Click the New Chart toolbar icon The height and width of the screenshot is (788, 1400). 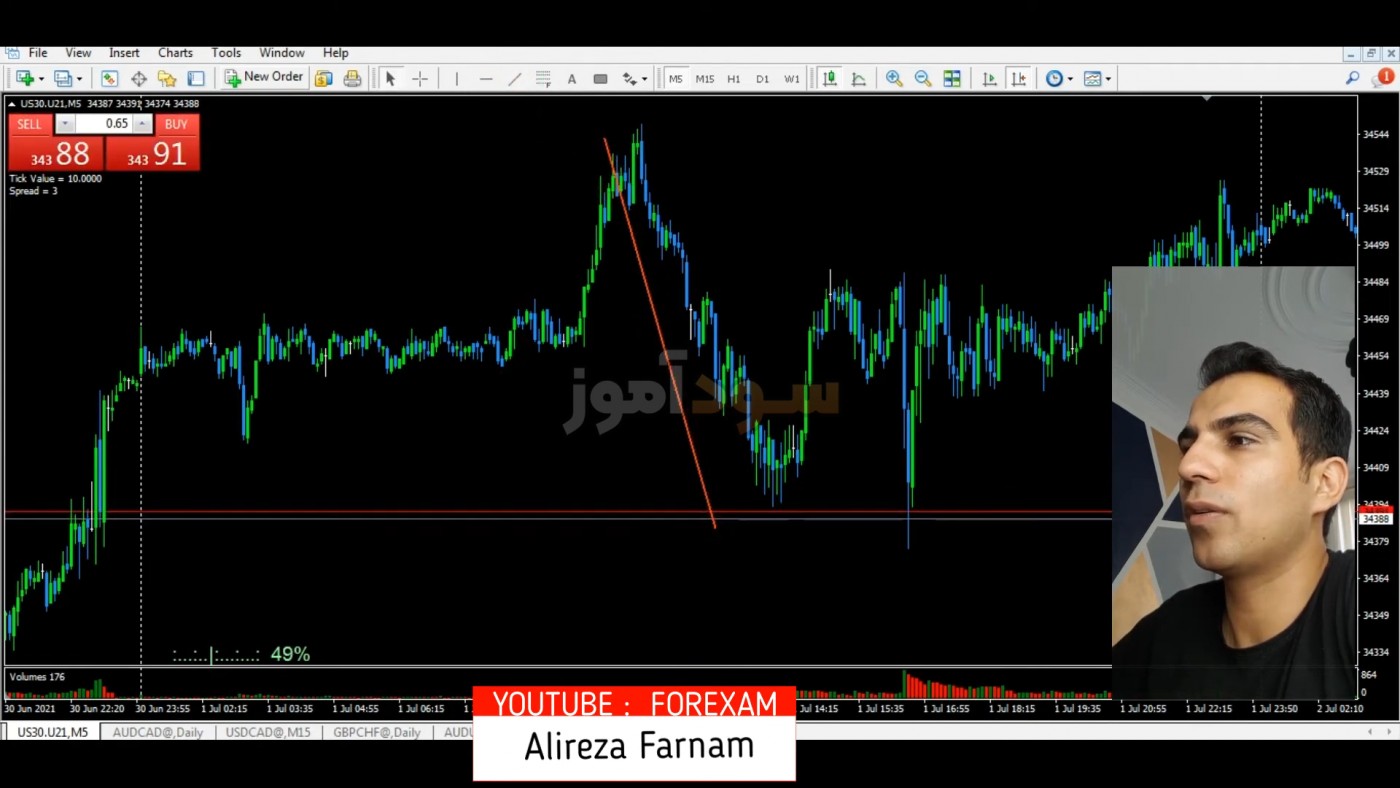[24, 78]
